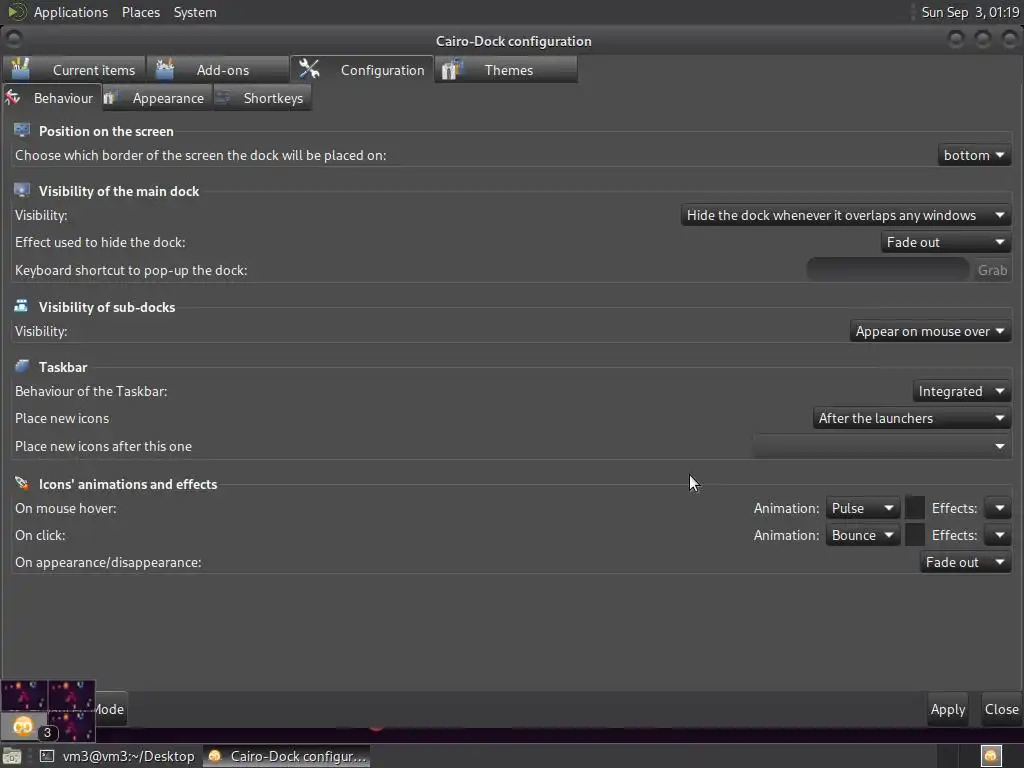The image size is (1024, 768).
Task: Click the show desktop icon in bottom panel
Action: 12,757
